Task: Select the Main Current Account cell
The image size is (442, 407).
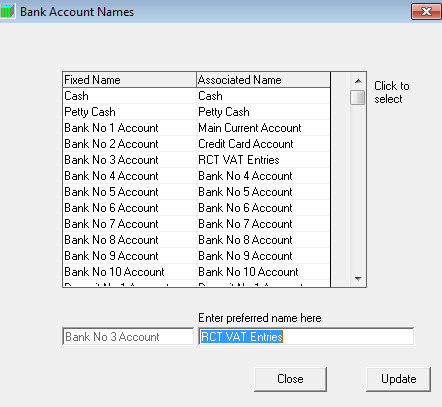Action: coord(263,128)
